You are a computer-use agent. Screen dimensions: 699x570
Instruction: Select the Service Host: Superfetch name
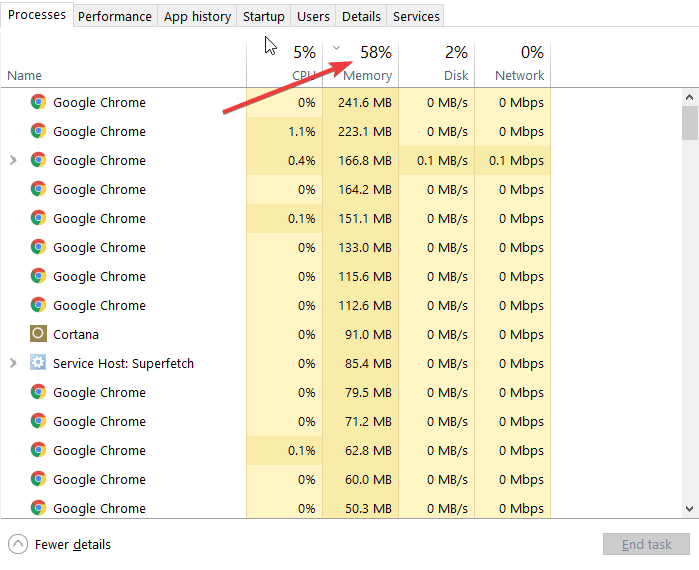click(123, 363)
